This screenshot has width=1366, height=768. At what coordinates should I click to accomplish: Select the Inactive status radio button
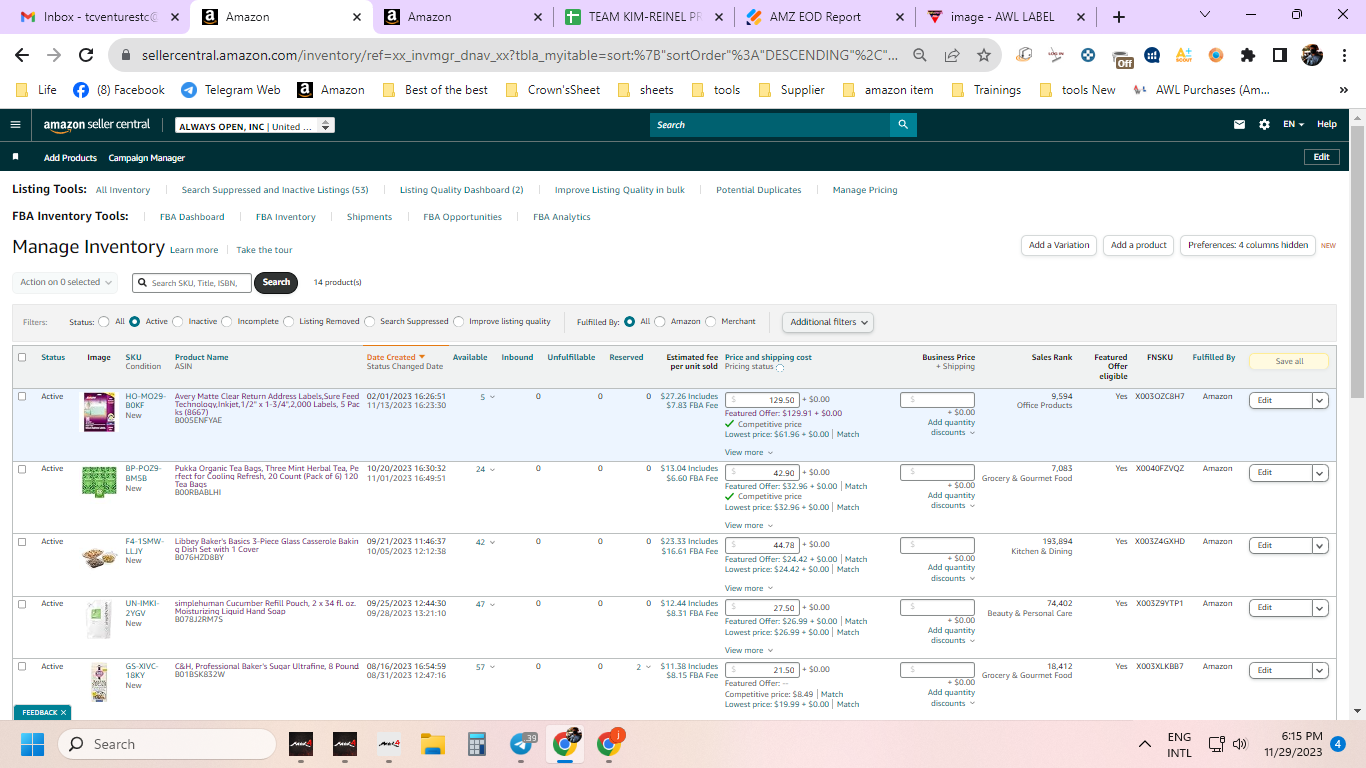point(178,322)
